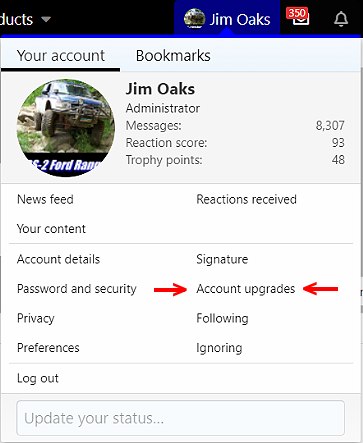Click the Update your status field
Screen dimensions: 363x443
[180, 418]
